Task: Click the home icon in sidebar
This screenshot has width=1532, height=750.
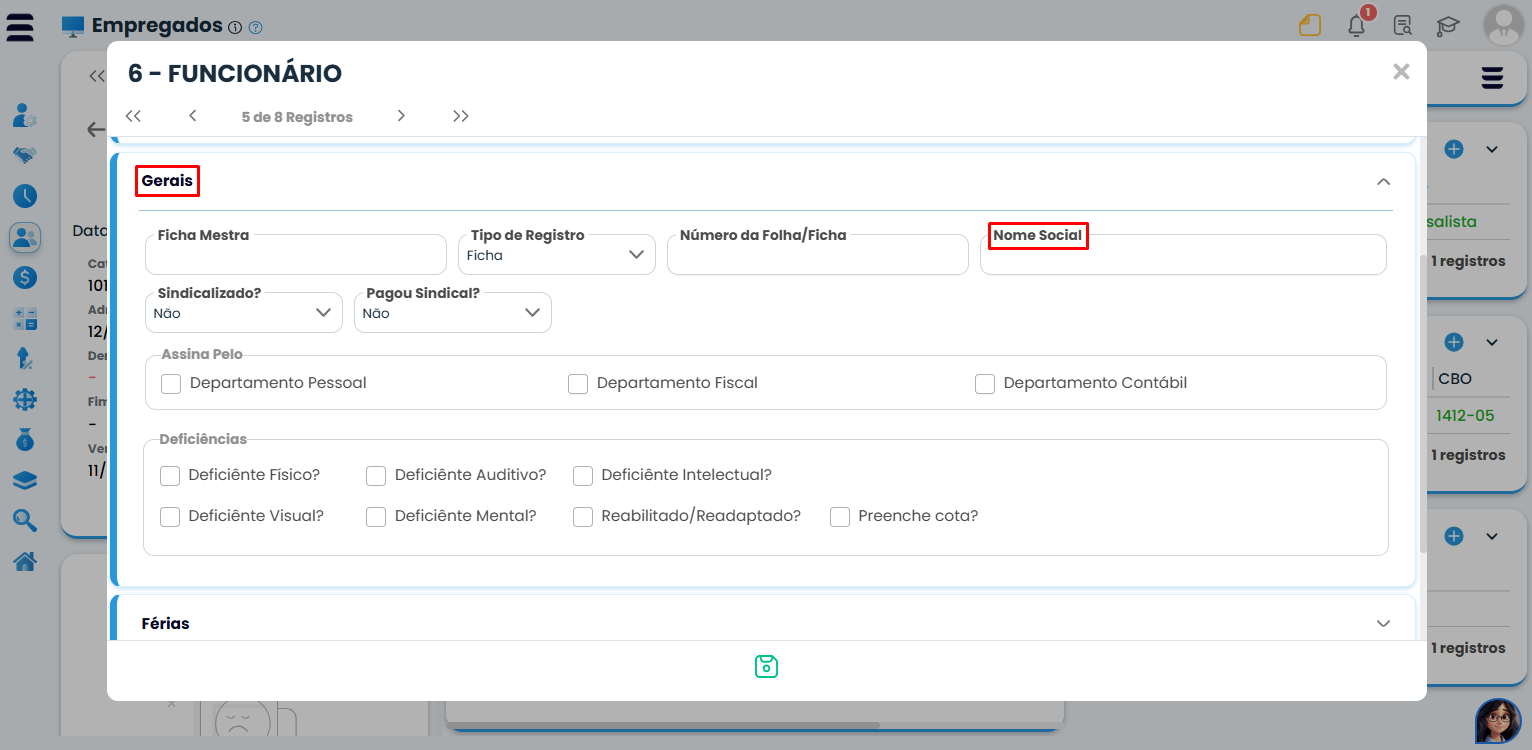Action: (25, 561)
